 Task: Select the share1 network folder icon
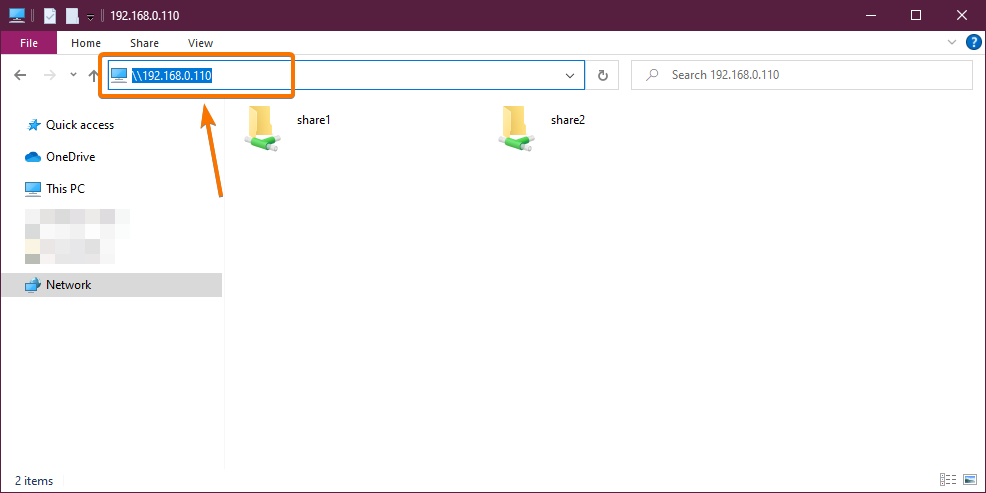[x=262, y=128]
